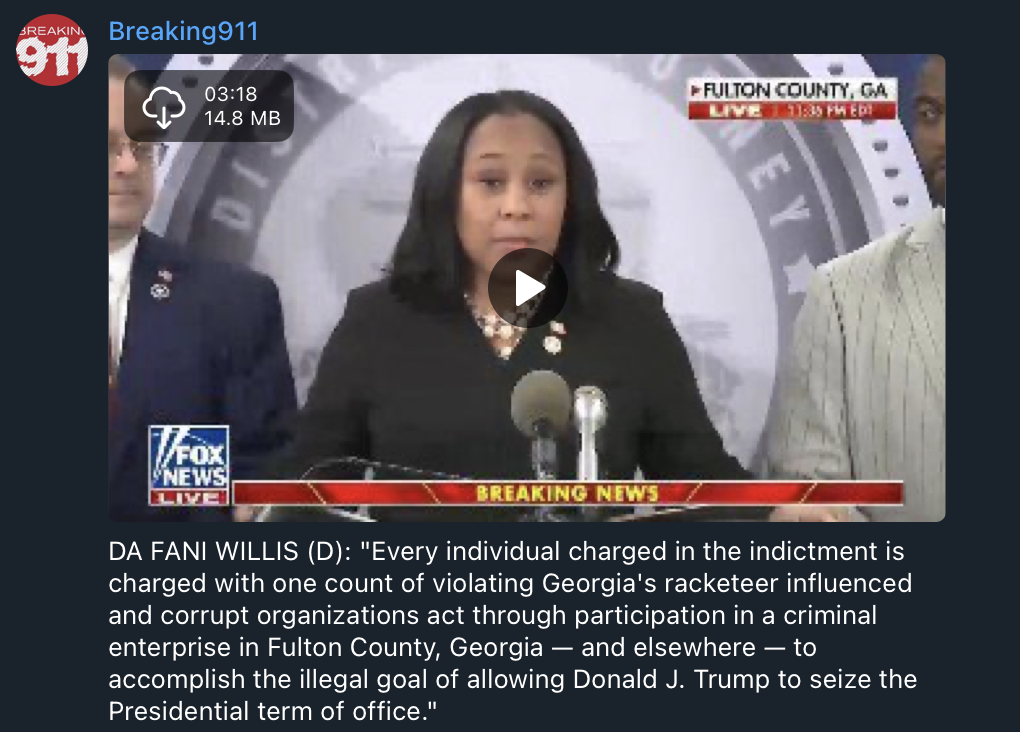Click the 03:18 video duration label

tap(230, 94)
